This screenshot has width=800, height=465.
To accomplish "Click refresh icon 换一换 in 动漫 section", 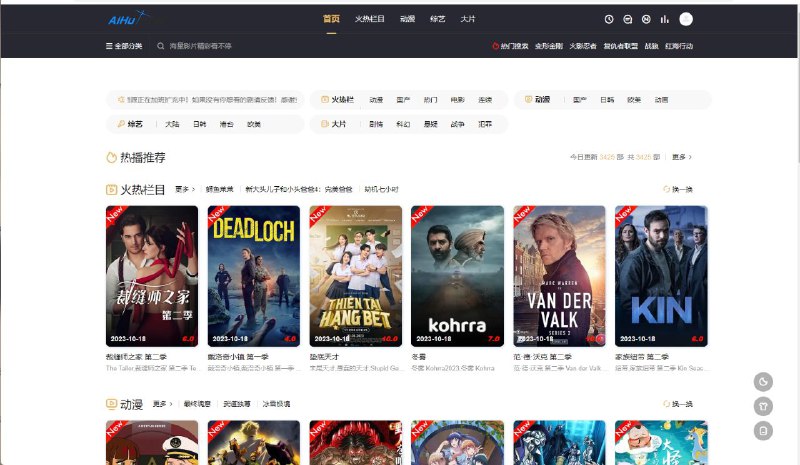I will [666, 404].
